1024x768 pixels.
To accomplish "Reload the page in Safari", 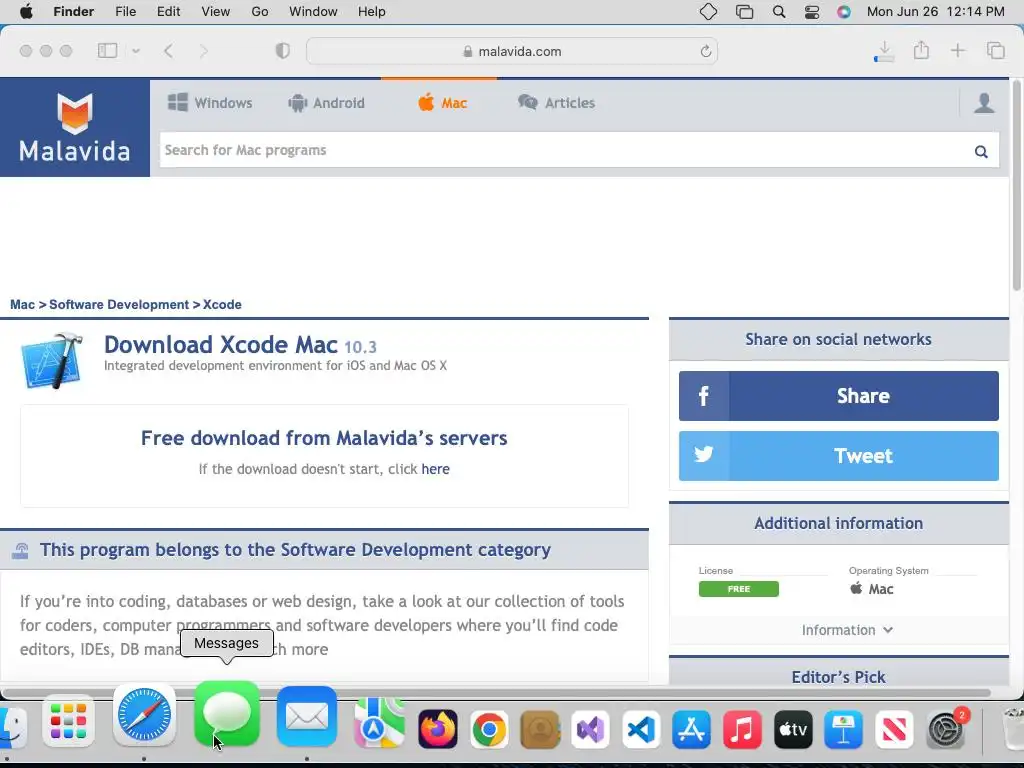I will pyautogui.click(x=705, y=52).
